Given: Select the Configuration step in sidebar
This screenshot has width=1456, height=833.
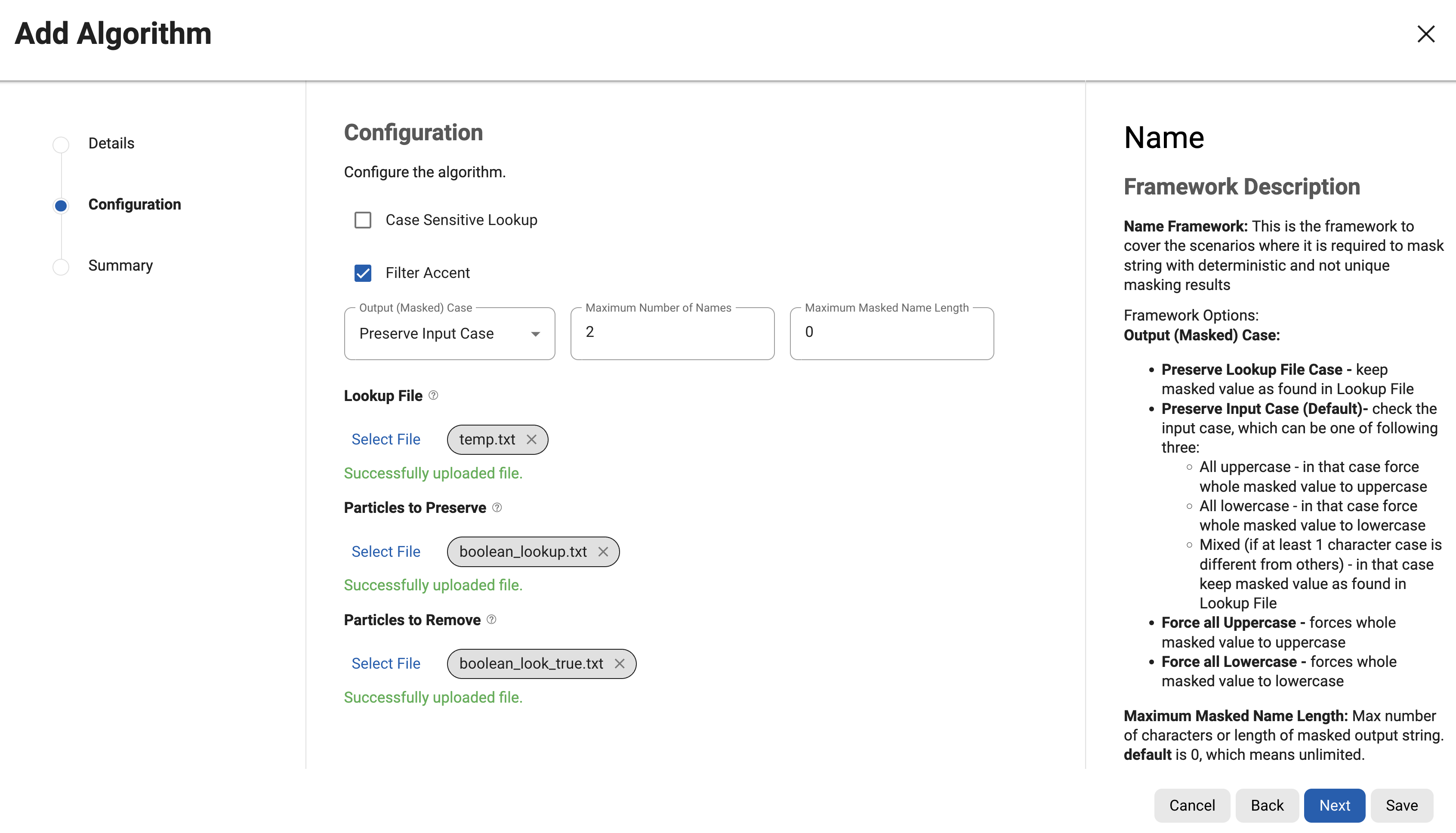Looking at the screenshot, I should pyautogui.click(x=134, y=204).
